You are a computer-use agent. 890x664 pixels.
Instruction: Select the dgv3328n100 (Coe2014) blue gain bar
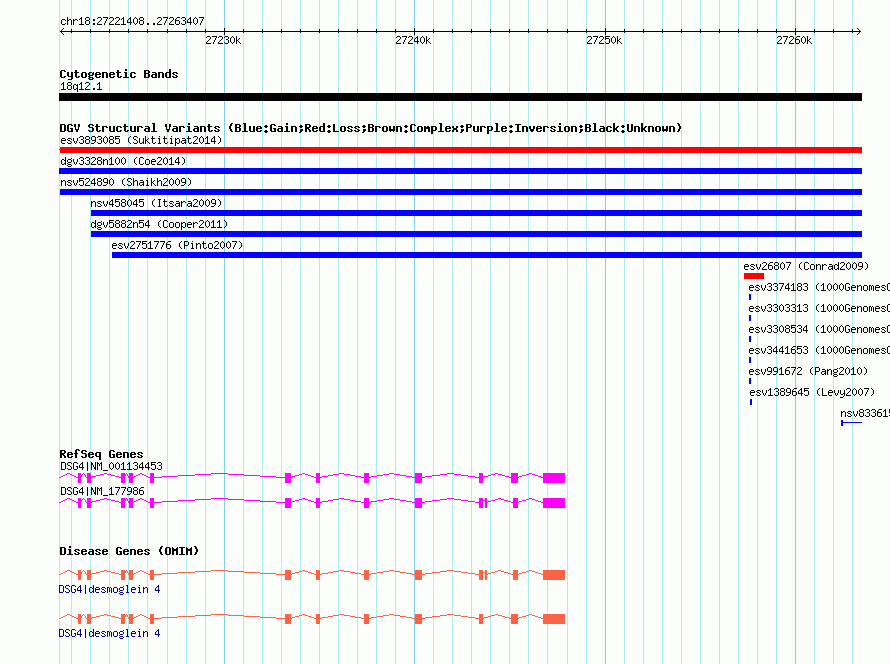click(x=460, y=171)
